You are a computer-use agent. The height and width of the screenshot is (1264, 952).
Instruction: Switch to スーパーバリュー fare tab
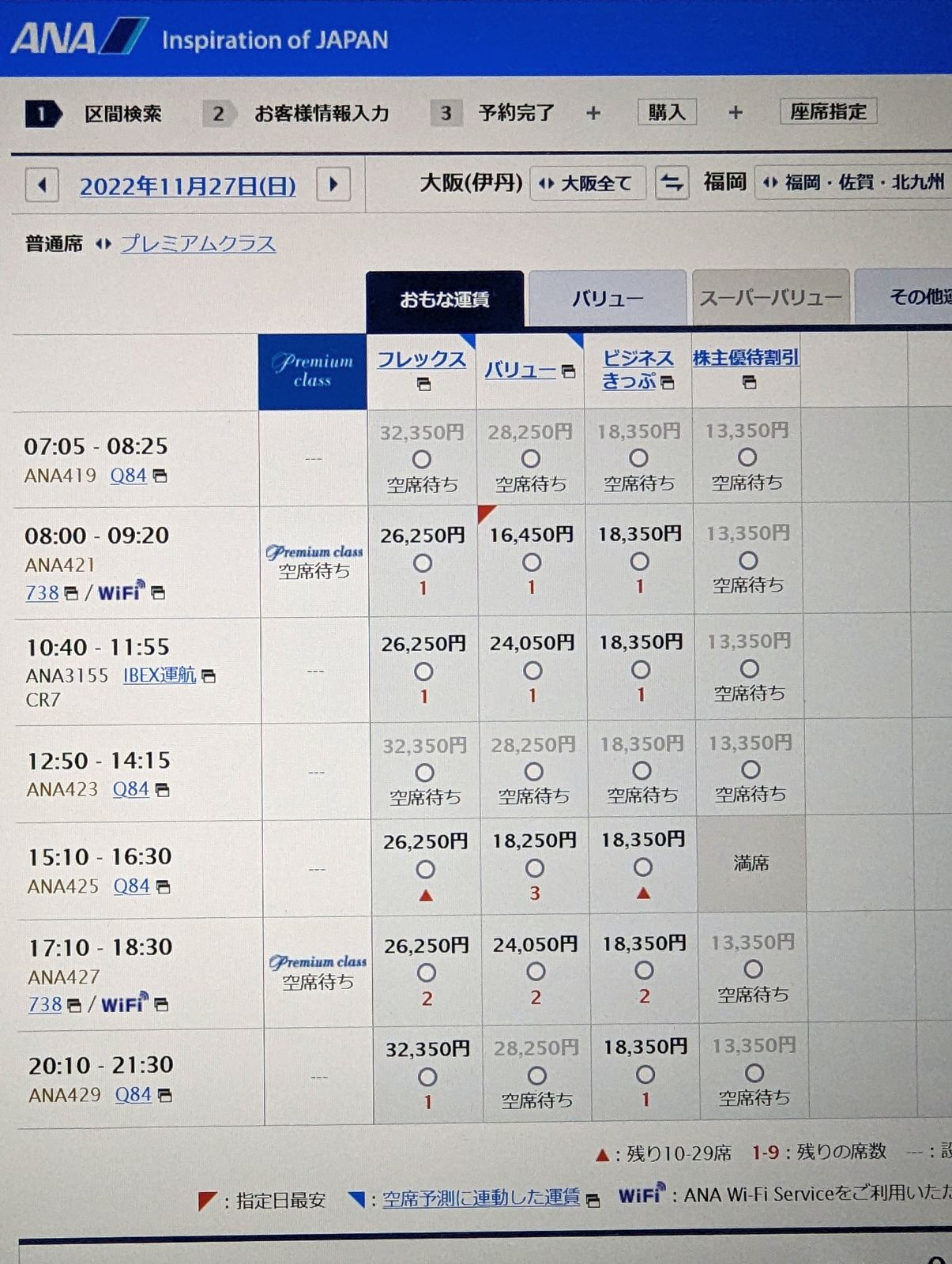(x=770, y=297)
